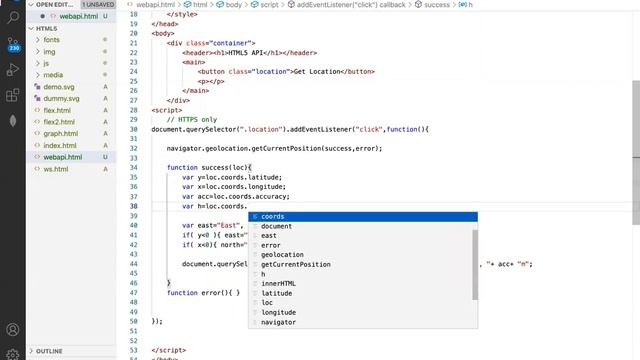Open Accounts icon in activity bar
Image resolution: width=640 pixels, height=360 pixels.
pyautogui.click(x=13, y=329)
